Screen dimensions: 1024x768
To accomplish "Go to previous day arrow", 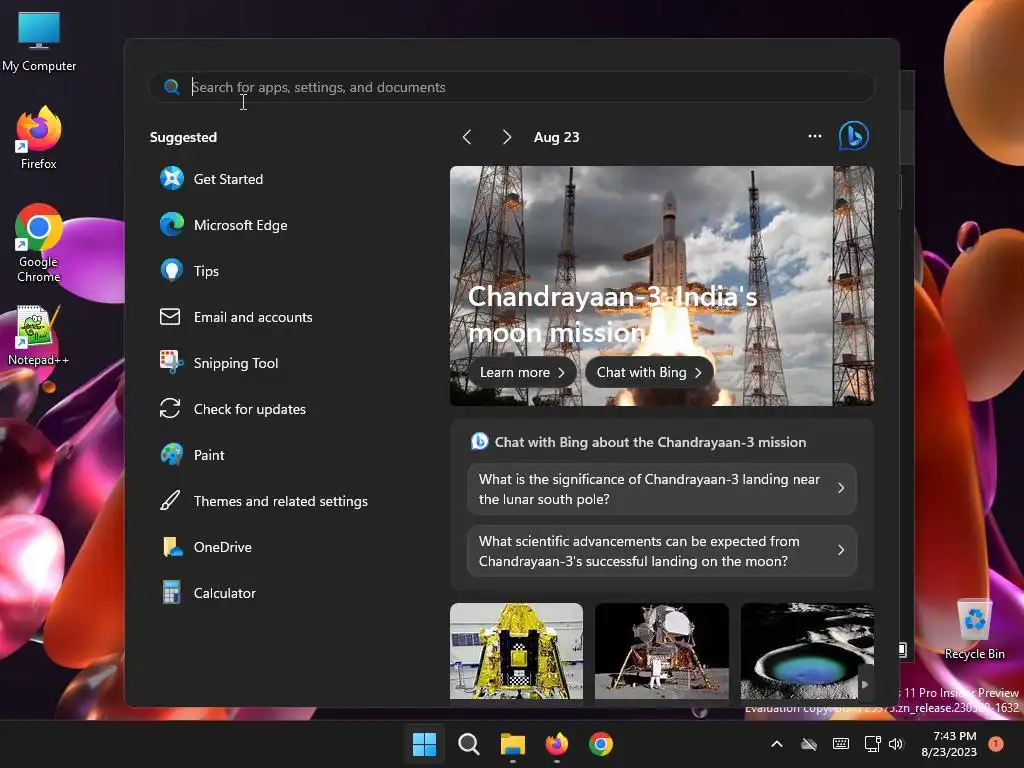I will 467,137.
